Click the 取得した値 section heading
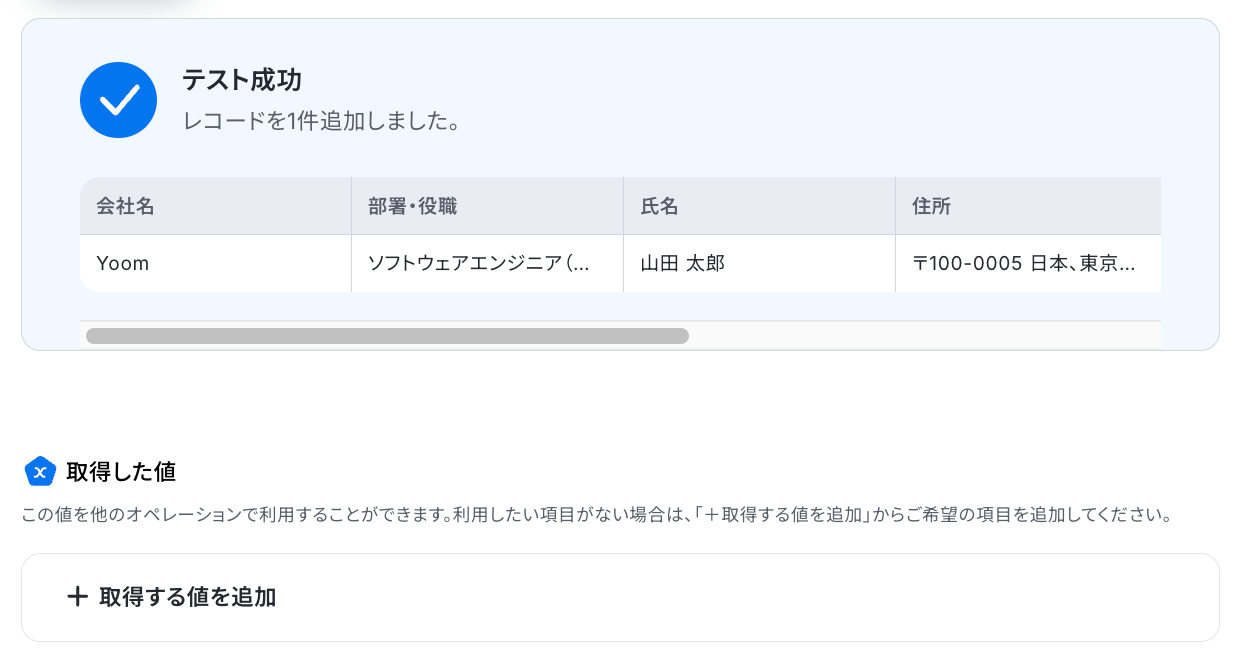The width and height of the screenshot is (1234, 652). (x=121, y=471)
